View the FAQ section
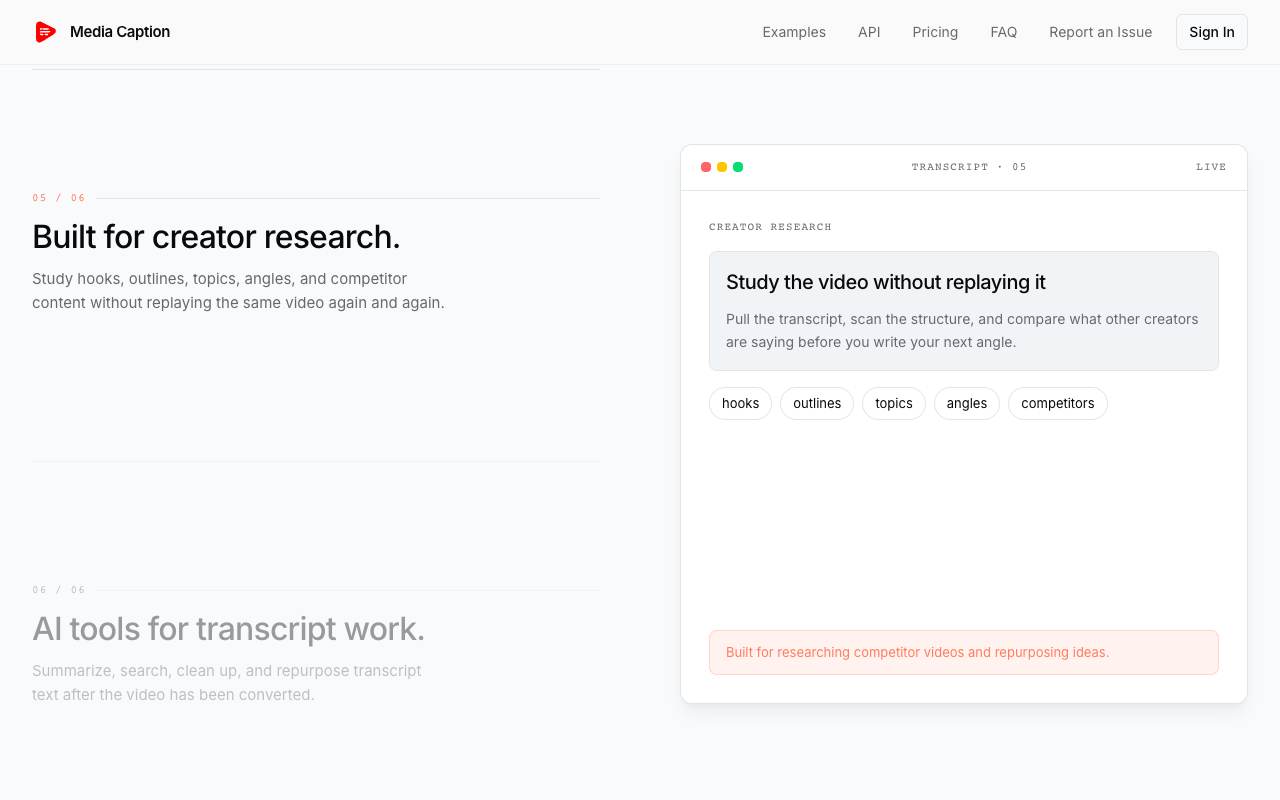This screenshot has width=1280, height=800. click(x=1003, y=32)
